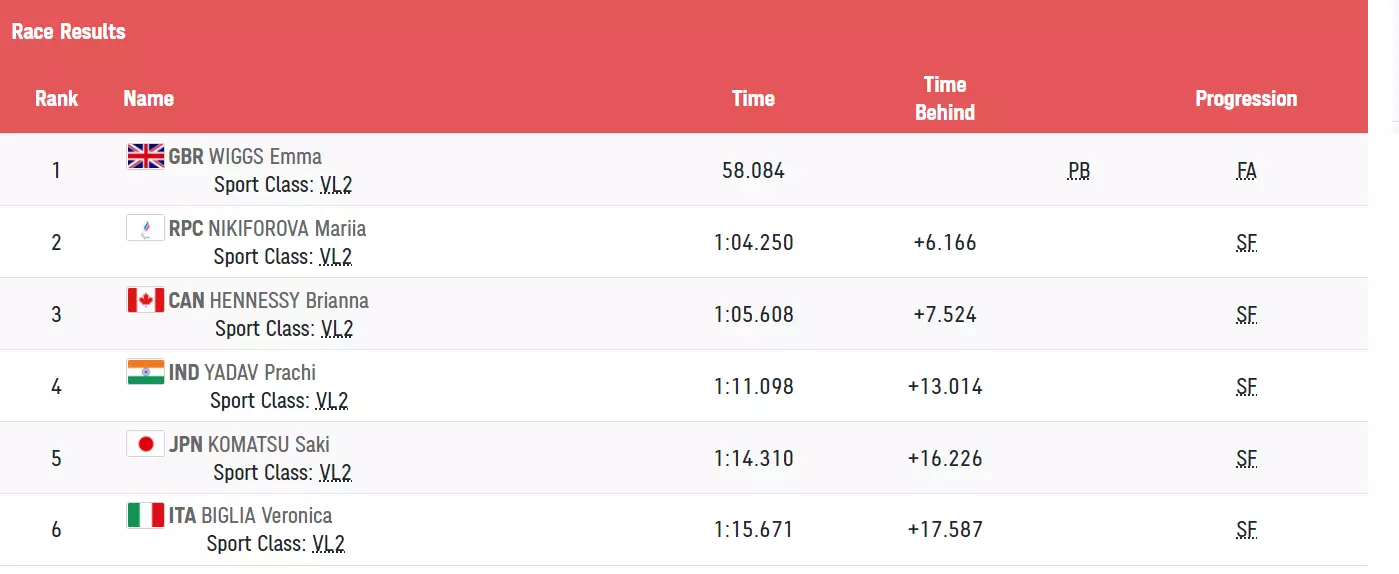
Task: Click the PB abbreviation in Wiggs row
Action: (1079, 171)
